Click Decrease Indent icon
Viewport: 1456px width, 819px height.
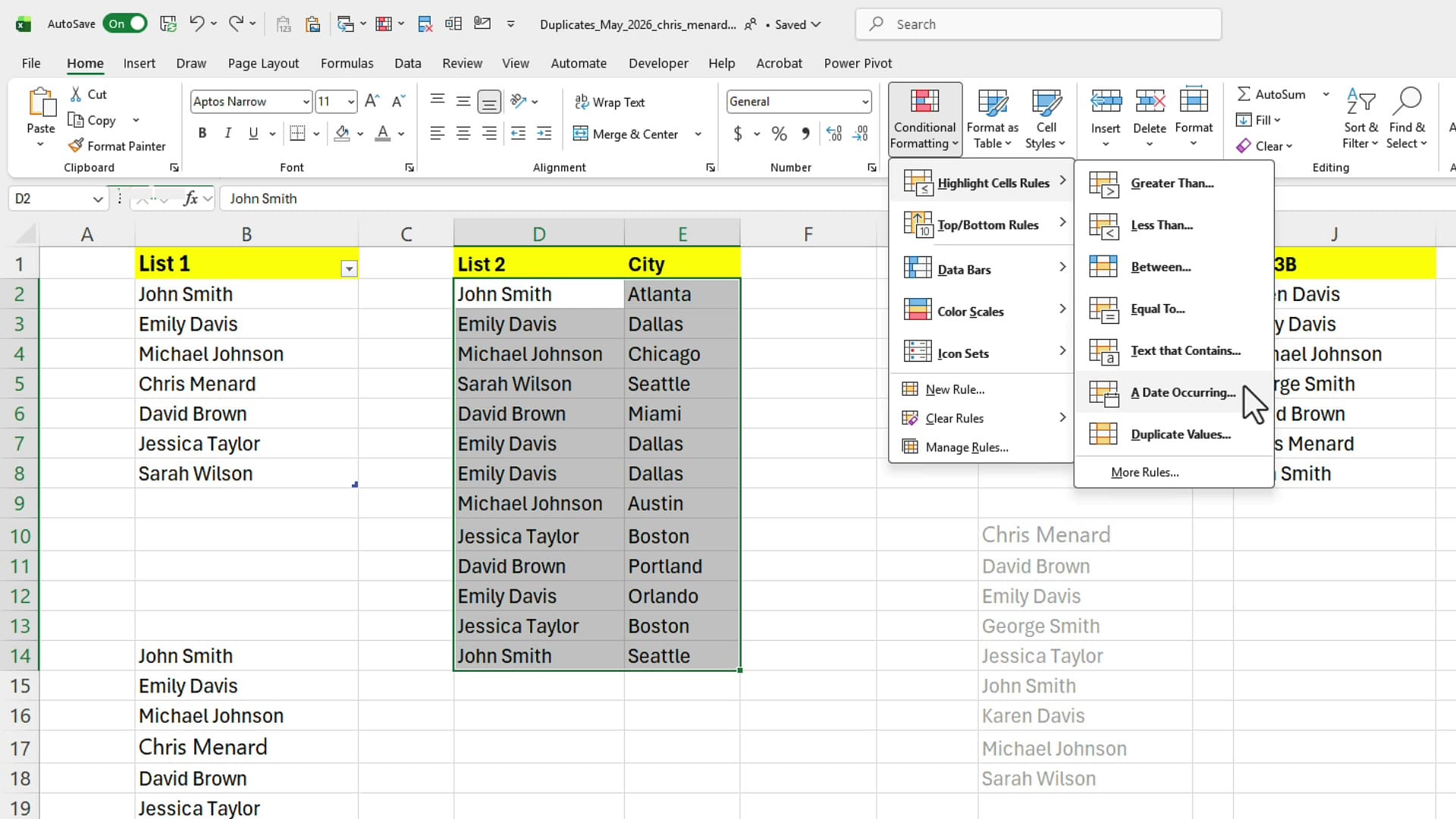tap(518, 133)
